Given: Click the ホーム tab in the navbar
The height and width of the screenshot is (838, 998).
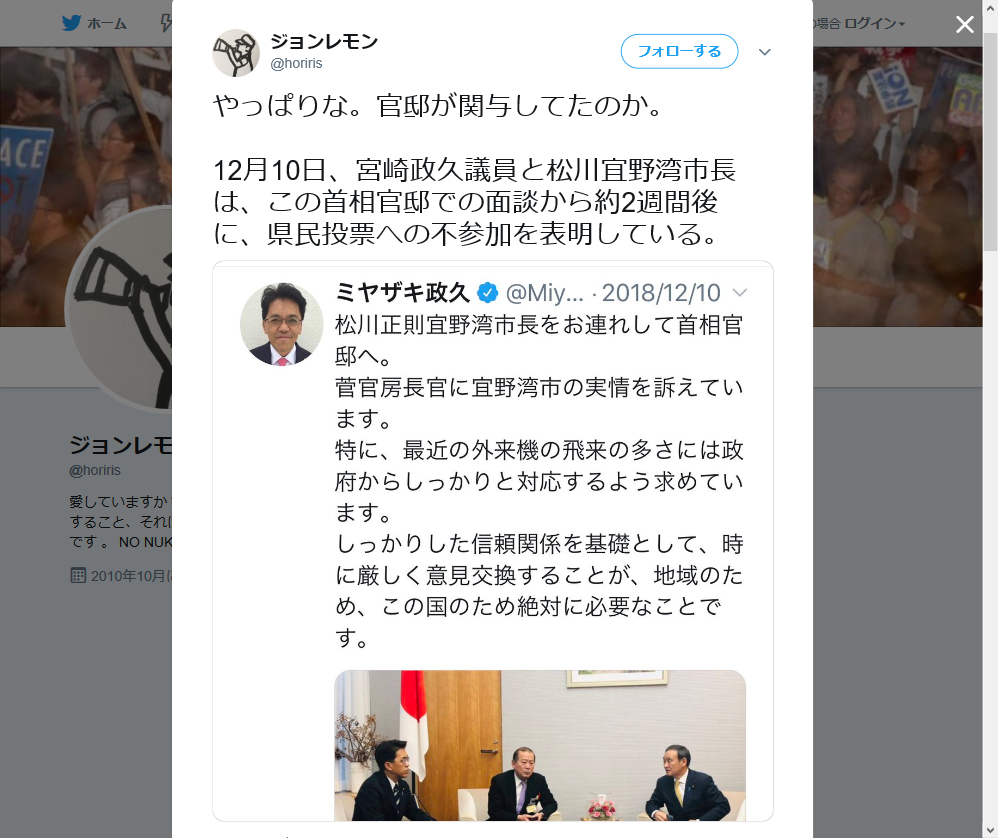Looking at the screenshot, I should [x=106, y=24].
